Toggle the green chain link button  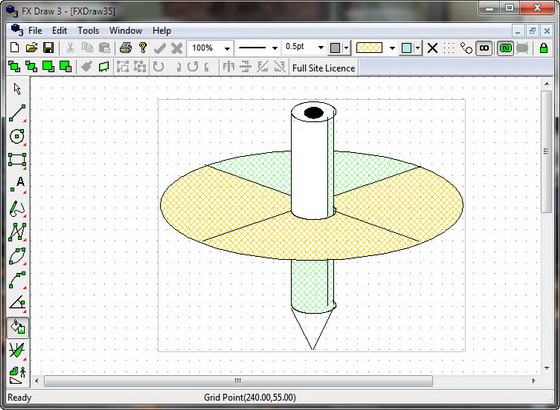[x=505, y=48]
